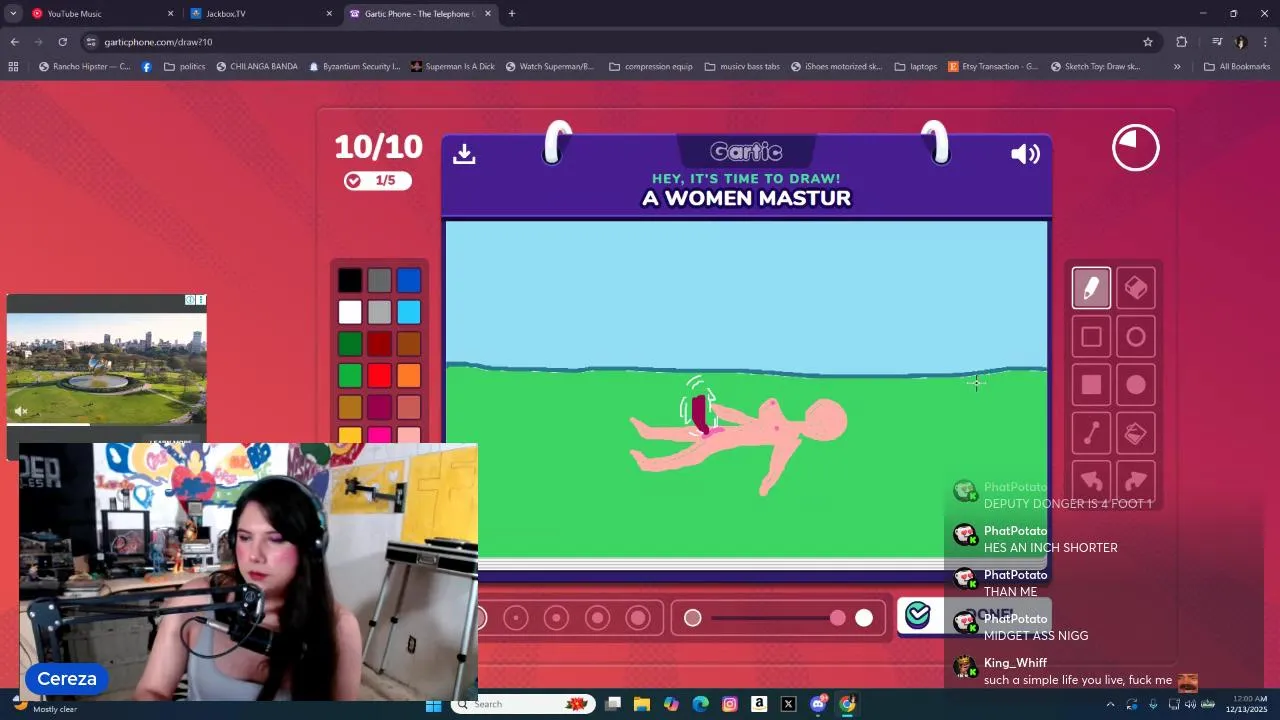1280x720 pixels.
Task: Adjust the opacity slider handle
Action: tap(838, 618)
